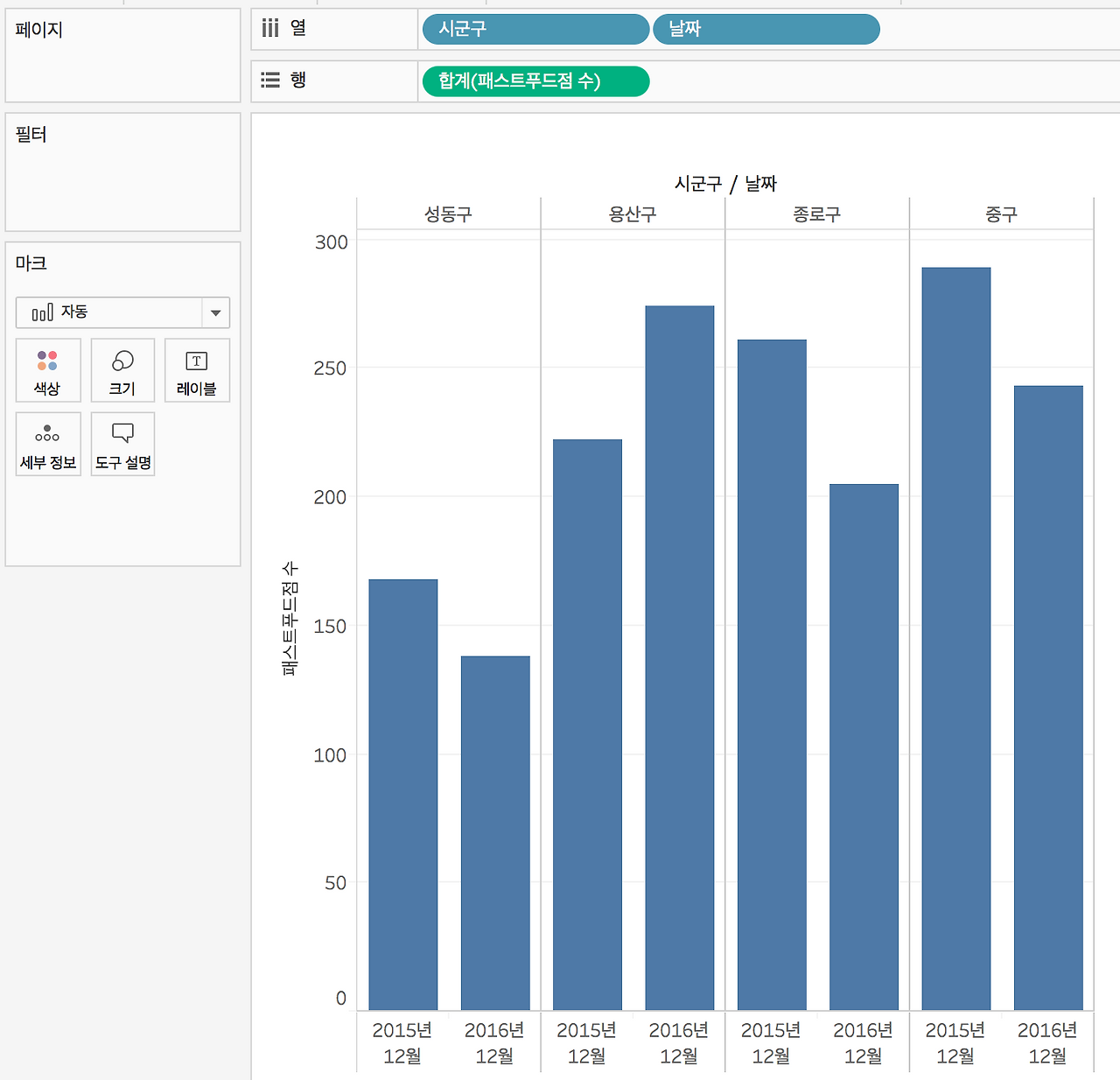
Task: Click 2015년 12월 date label under 중구
Action: pos(956,1043)
